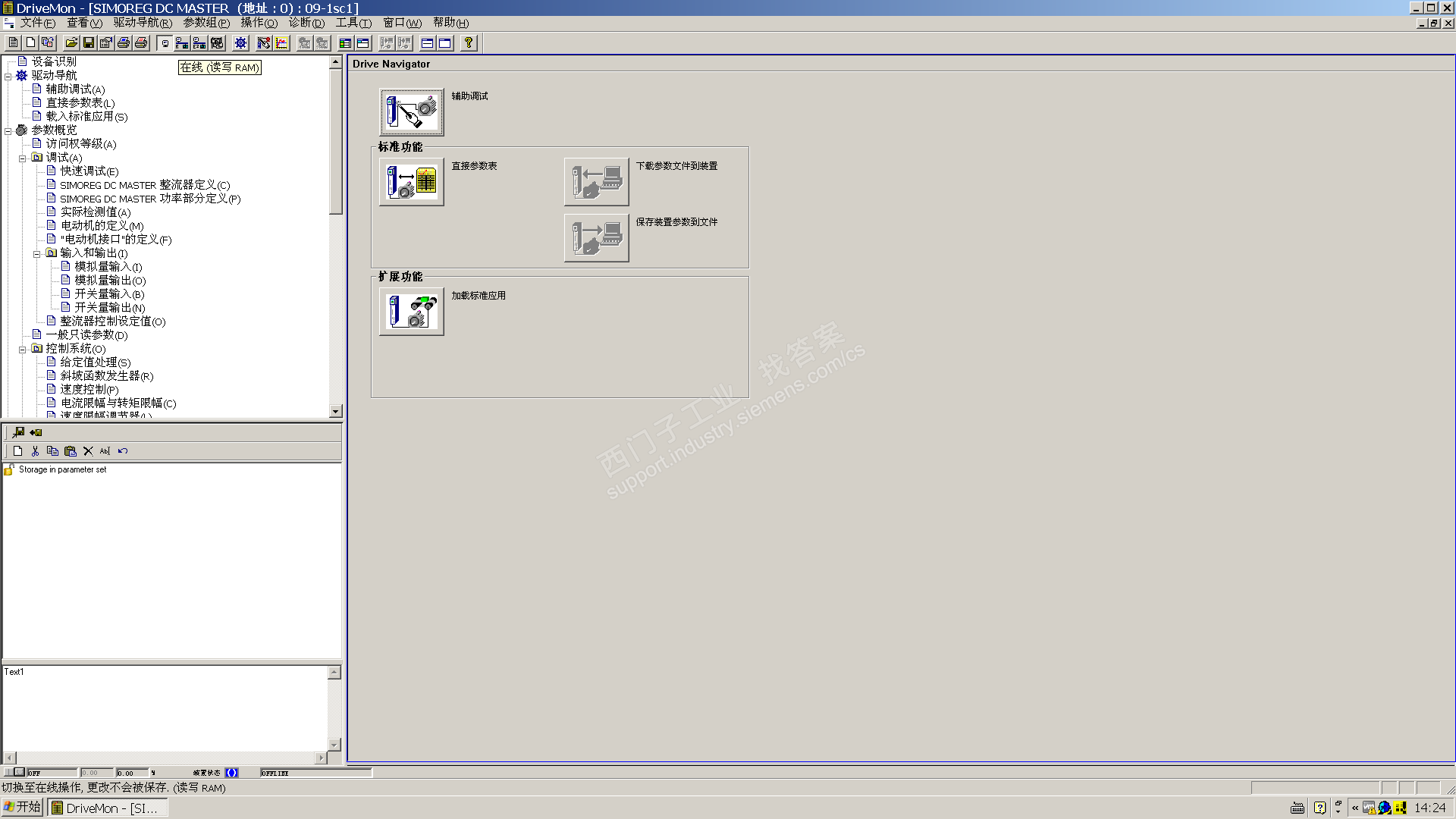Click the blue drive navigator gear icon
1456x819 pixels.
click(x=240, y=43)
